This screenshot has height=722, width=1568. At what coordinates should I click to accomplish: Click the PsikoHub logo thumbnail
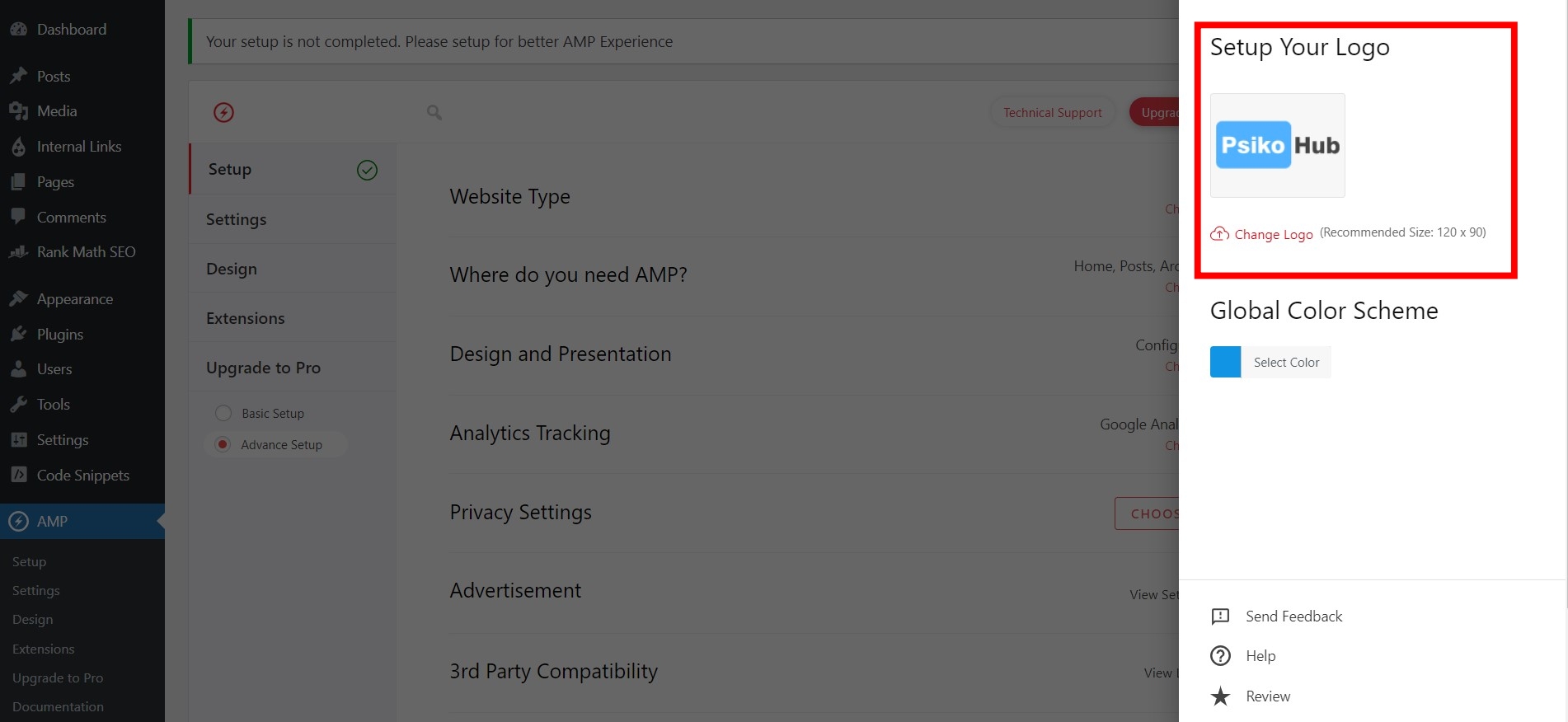1277,145
